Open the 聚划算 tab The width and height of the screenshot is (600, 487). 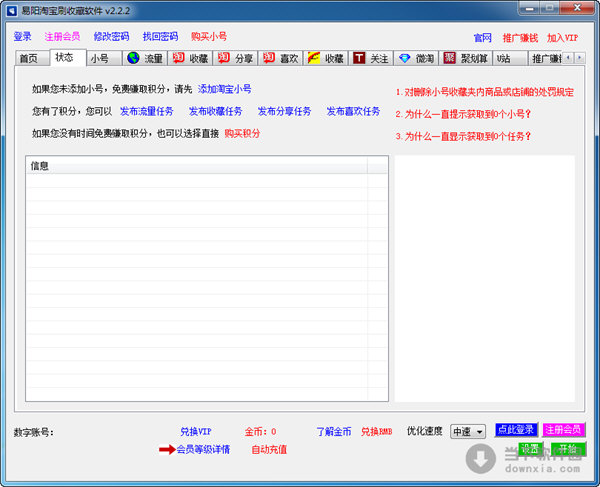click(x=465, y=59)
